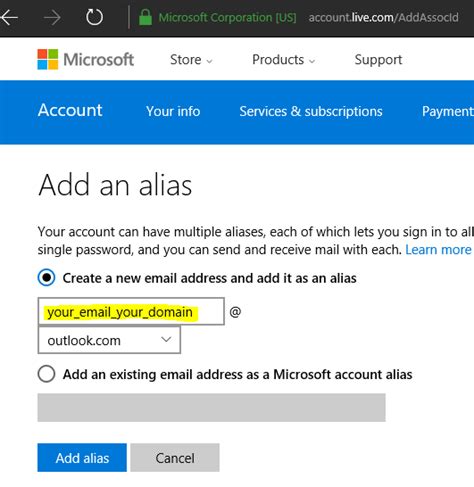This screenshot has width=474, height=487.
Task: Open the Payment tab
Action: point(448,111)
